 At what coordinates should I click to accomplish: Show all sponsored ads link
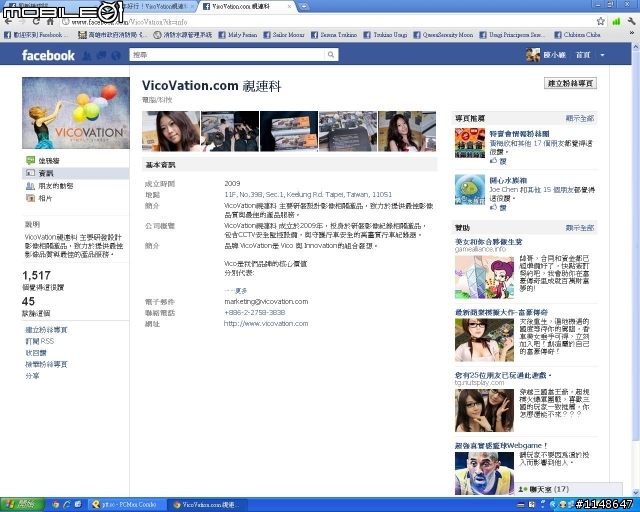580,228
